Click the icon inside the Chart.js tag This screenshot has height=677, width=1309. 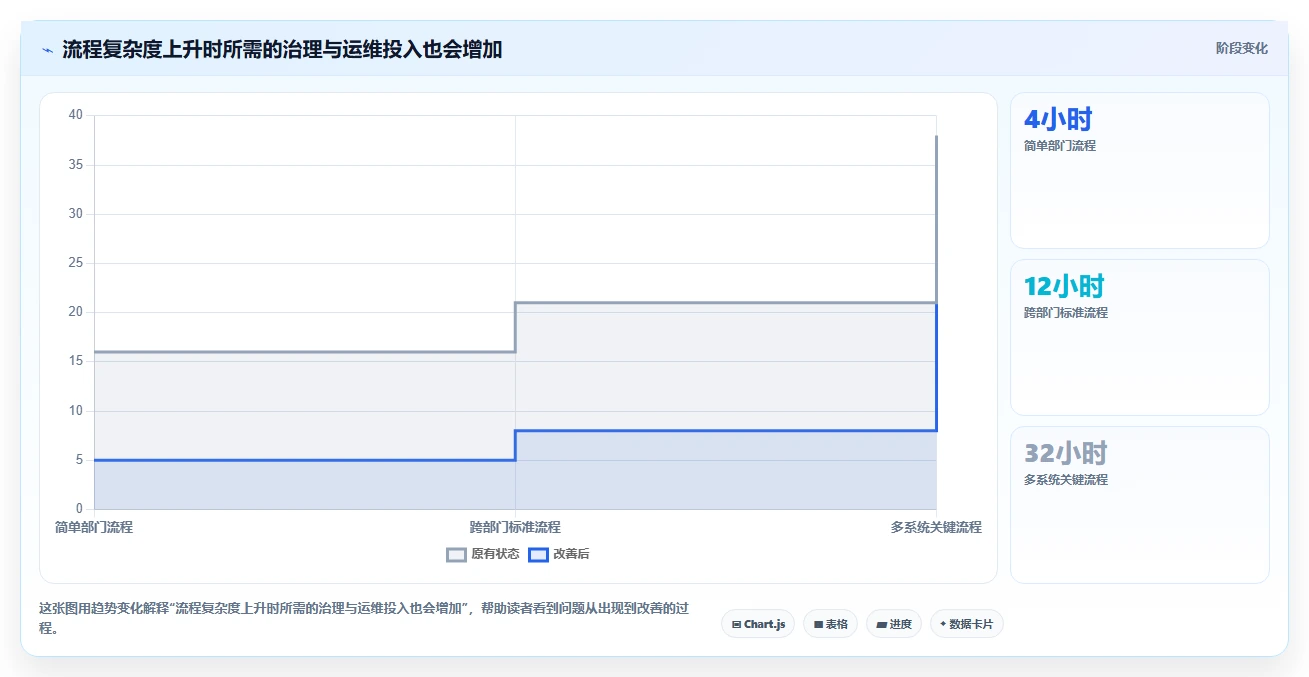(736, 624)
